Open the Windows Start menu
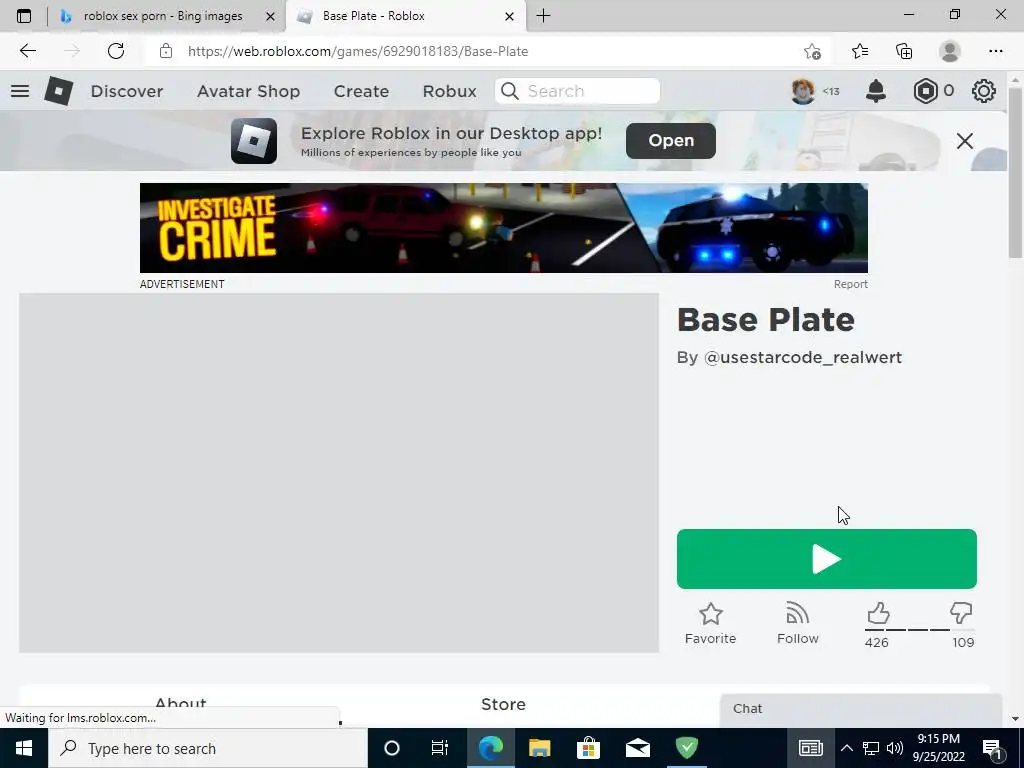1024x768 pixels. (x=24, y=748)
